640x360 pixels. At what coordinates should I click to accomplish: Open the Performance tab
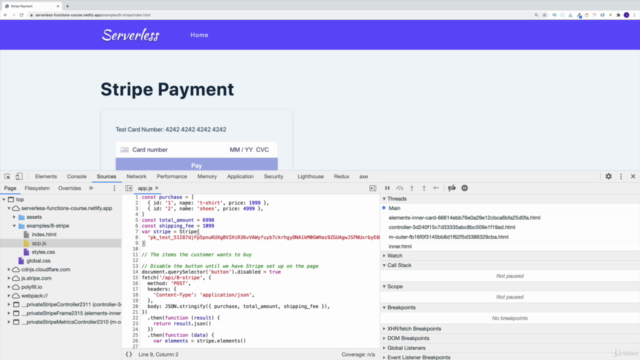click(172, 176)
